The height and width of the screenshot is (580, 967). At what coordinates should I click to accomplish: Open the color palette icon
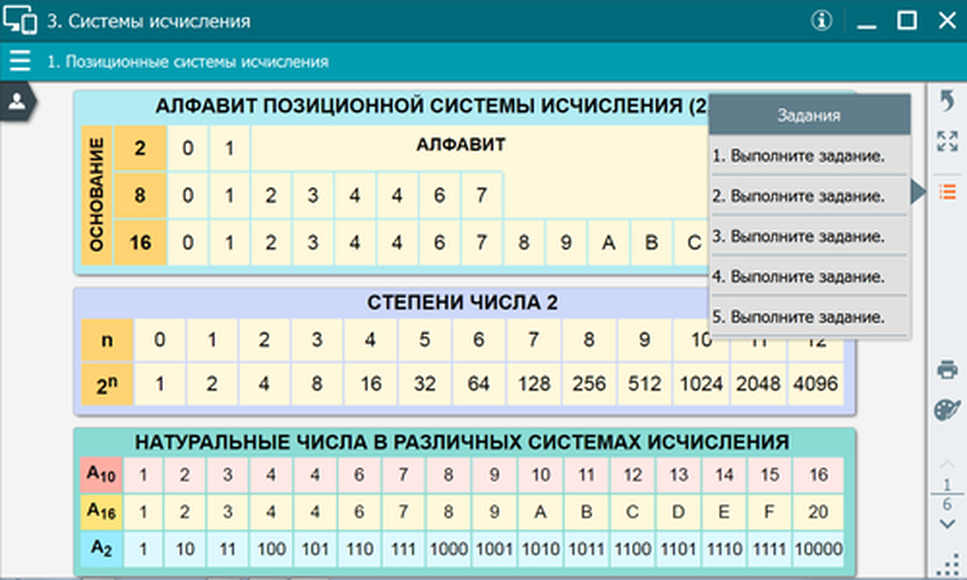(x=947, y=409)
